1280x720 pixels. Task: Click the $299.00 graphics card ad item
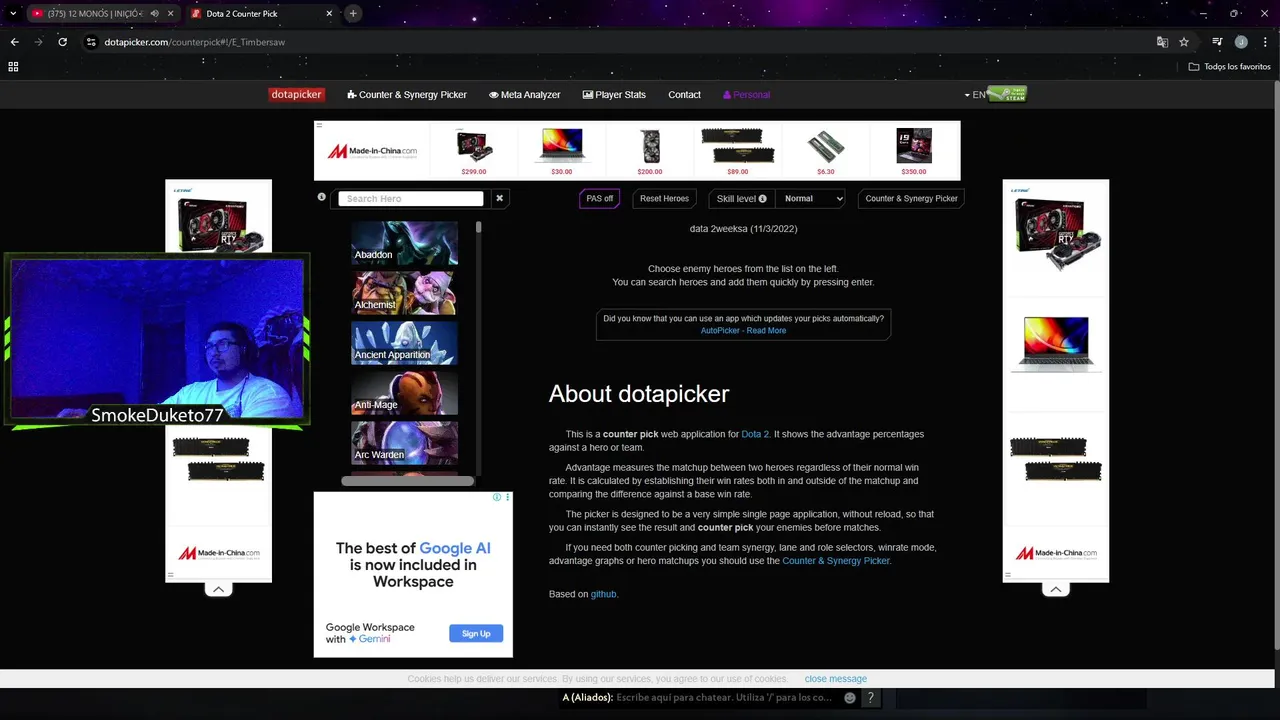click(474, 151)
